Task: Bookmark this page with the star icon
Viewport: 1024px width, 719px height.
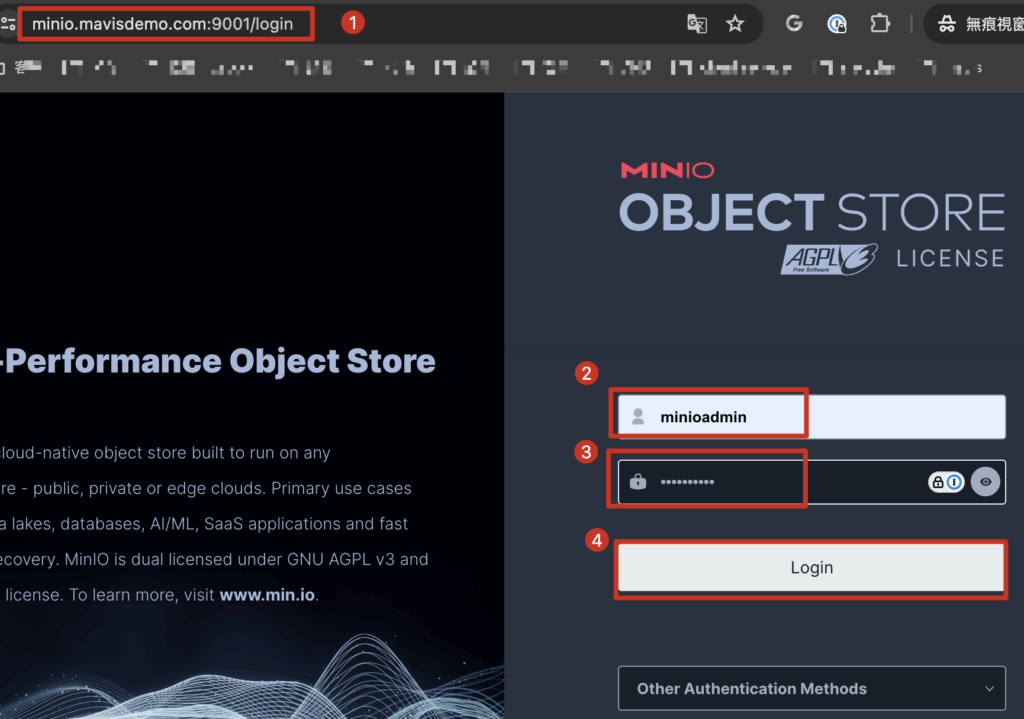Action: coord(735,24)
